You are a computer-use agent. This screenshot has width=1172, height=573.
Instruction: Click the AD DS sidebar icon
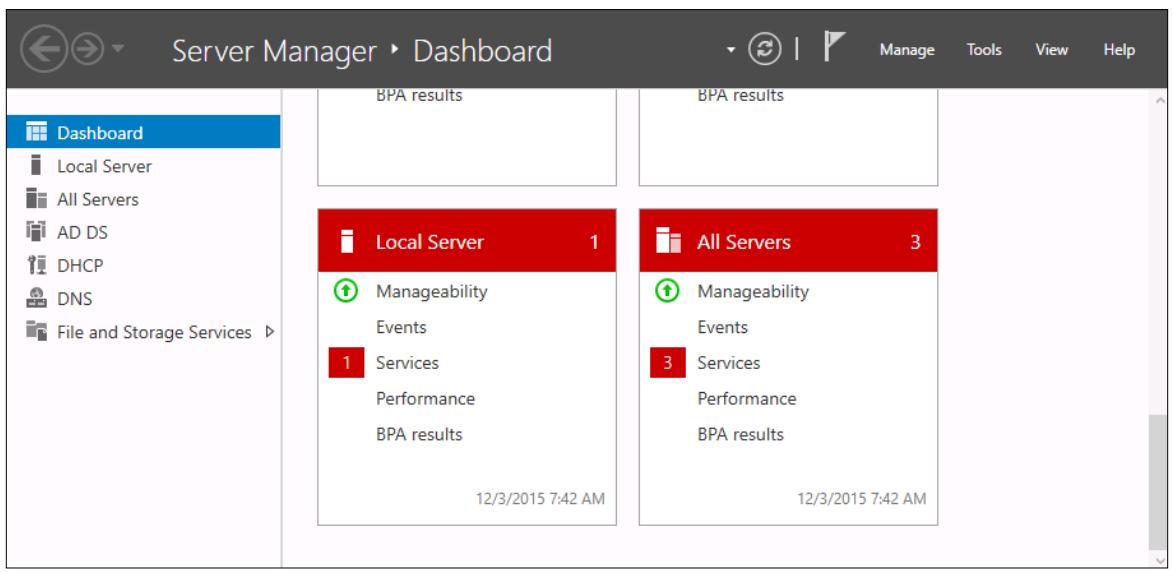click(36, 232)
